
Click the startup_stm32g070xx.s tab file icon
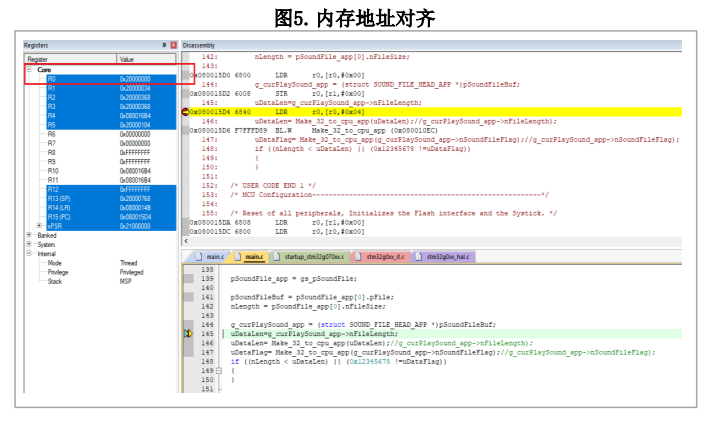tap(276, 257)
